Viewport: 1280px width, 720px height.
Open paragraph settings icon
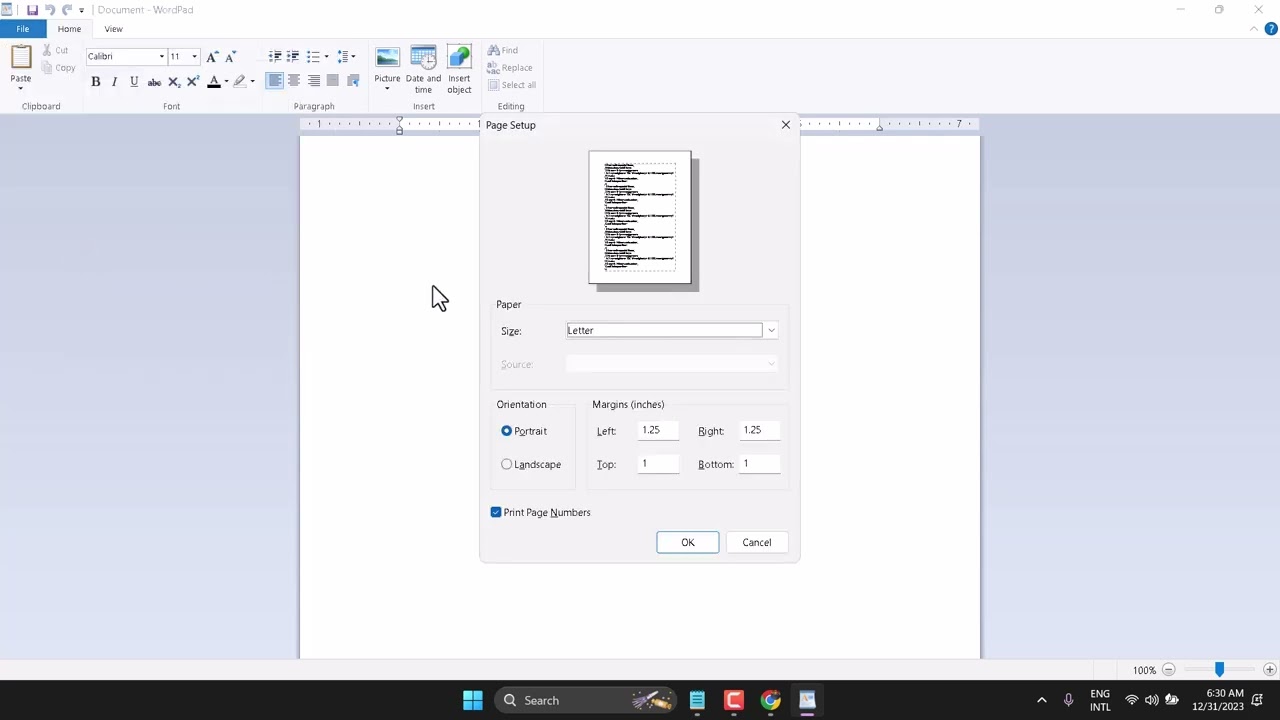pos(353,81)
